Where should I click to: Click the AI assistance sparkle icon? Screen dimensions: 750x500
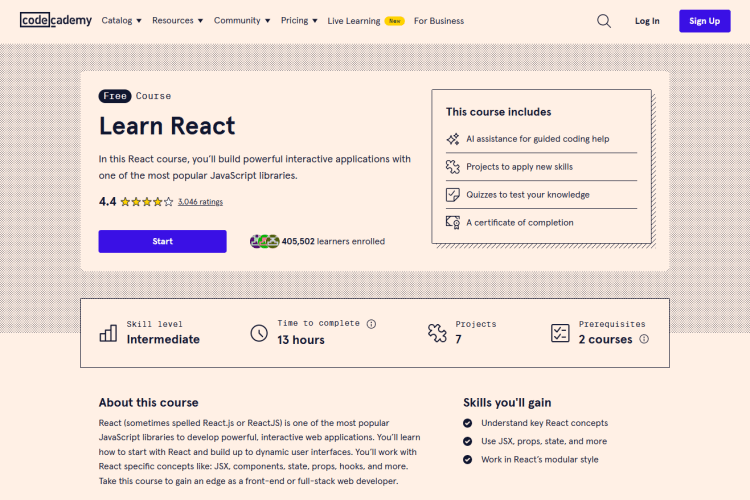coord(452,139)
